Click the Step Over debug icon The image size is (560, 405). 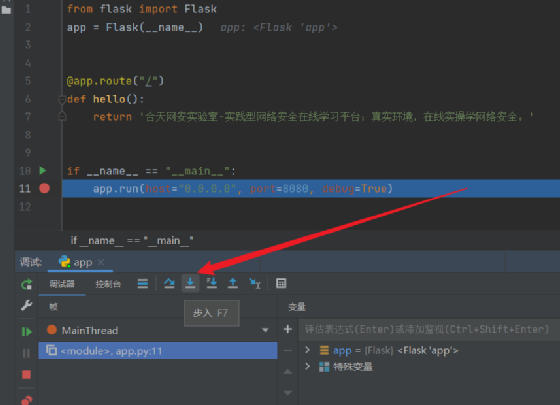[169, 284]
